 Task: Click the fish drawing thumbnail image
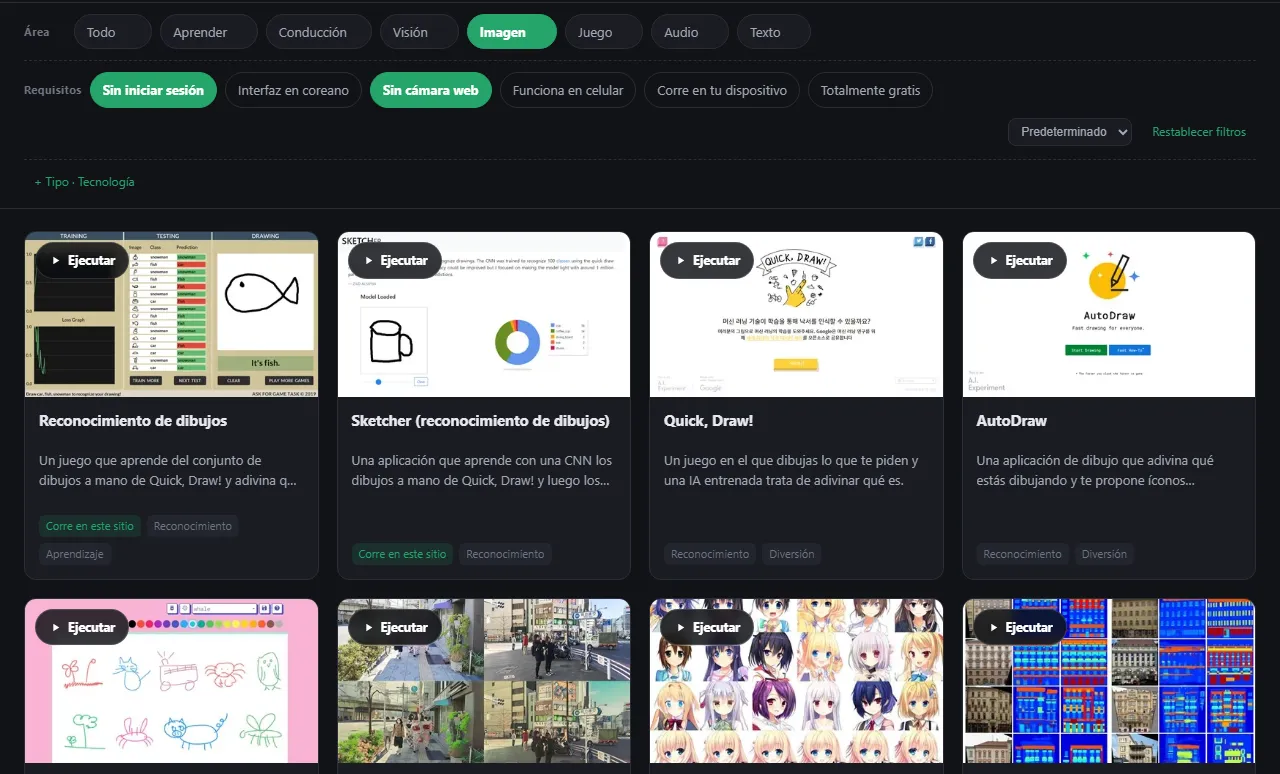[x=172, y=315]
